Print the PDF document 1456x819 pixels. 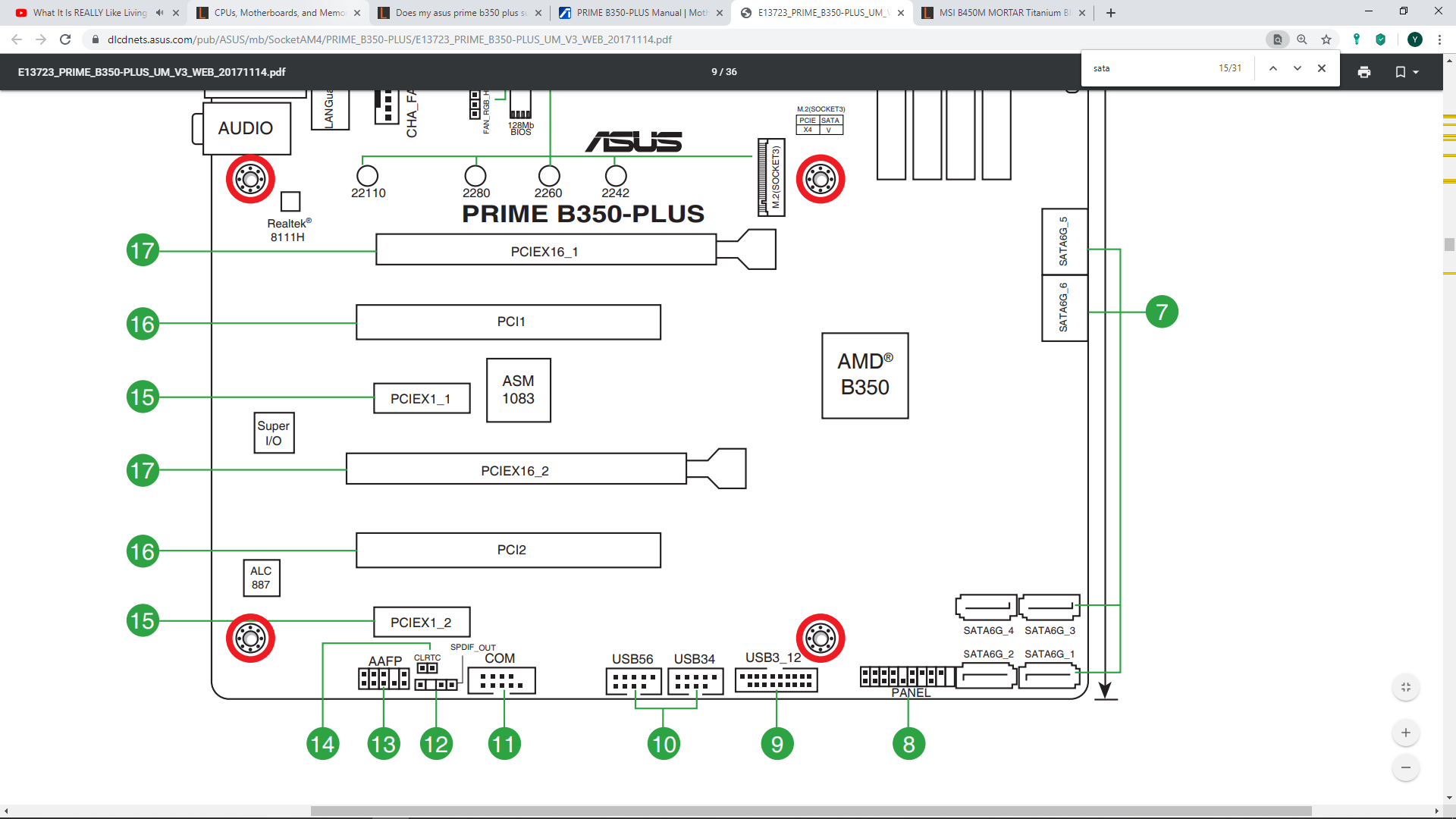[x=1364, y=72]
